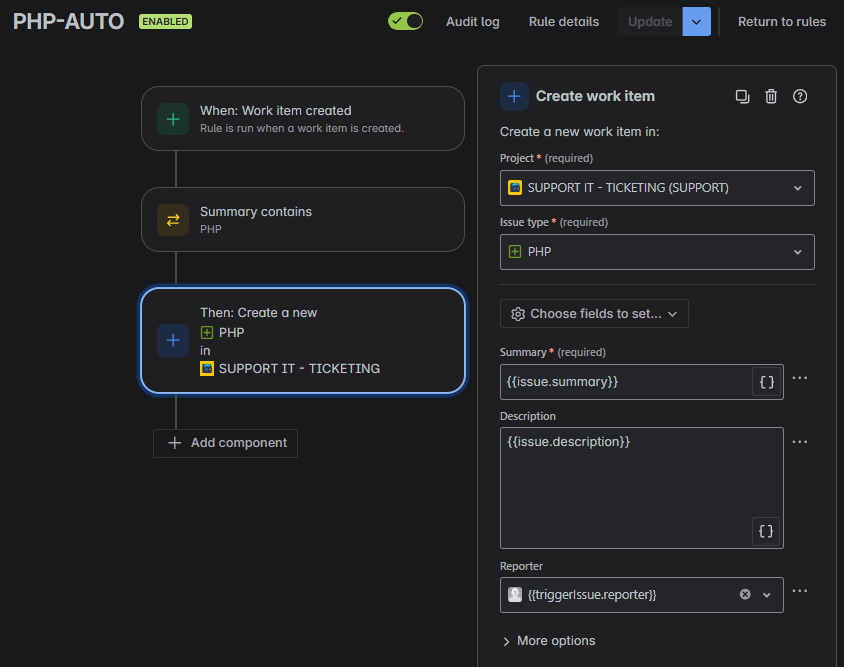Viewport: 844px width, 667px height.
Task: Open the Issue type dropdown
Action: coord(657,252)
